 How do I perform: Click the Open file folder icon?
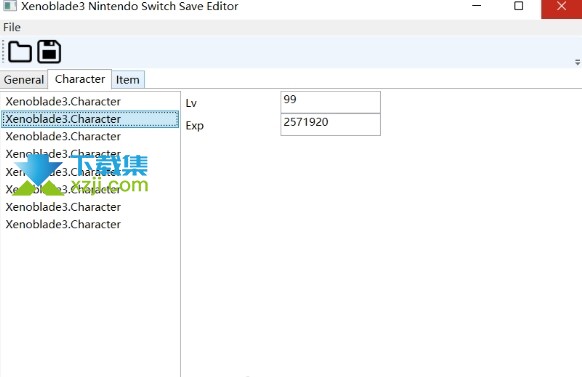click(x=20, y=52)
